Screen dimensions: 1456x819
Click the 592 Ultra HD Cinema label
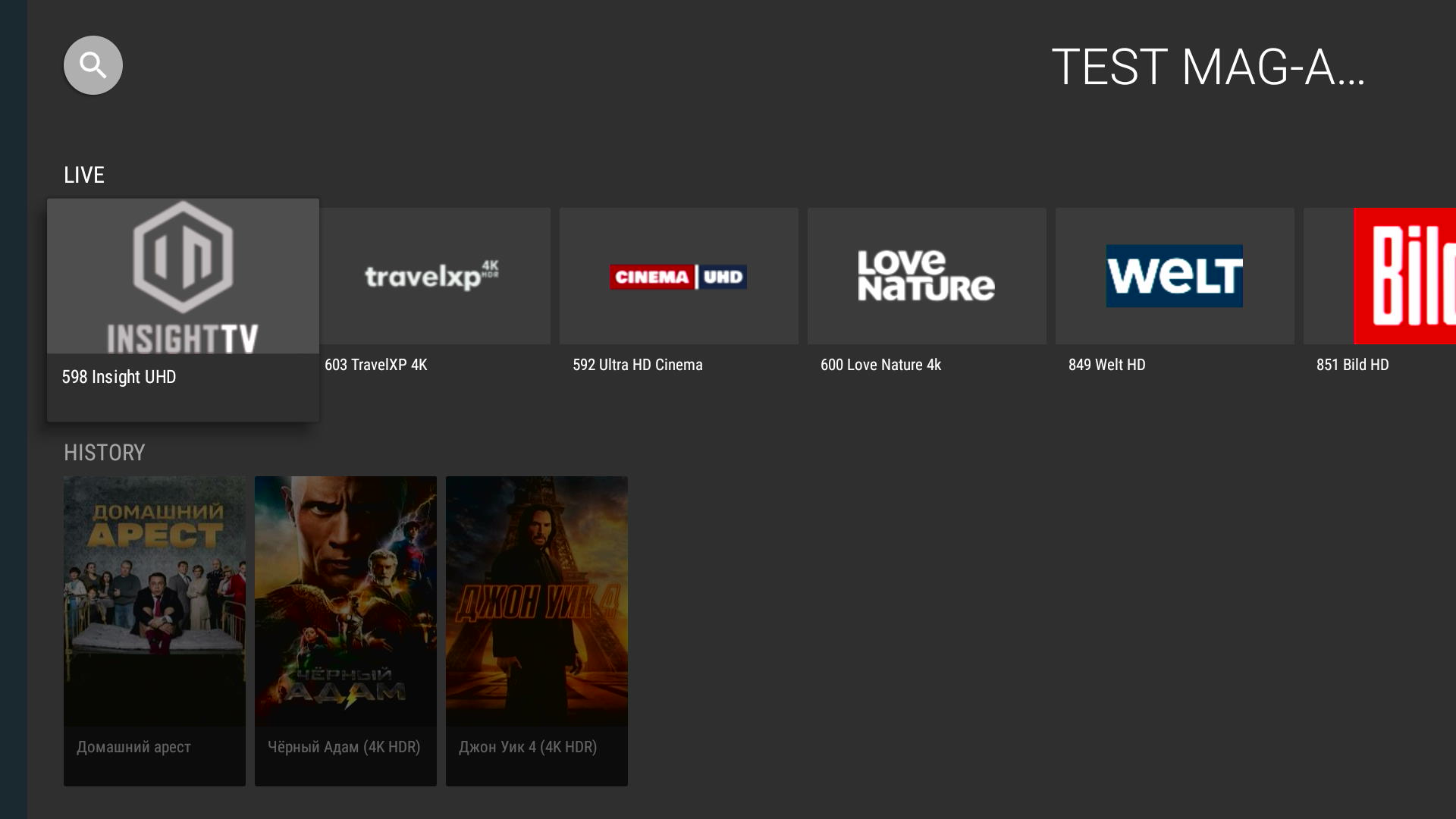(x=638, y=365)
